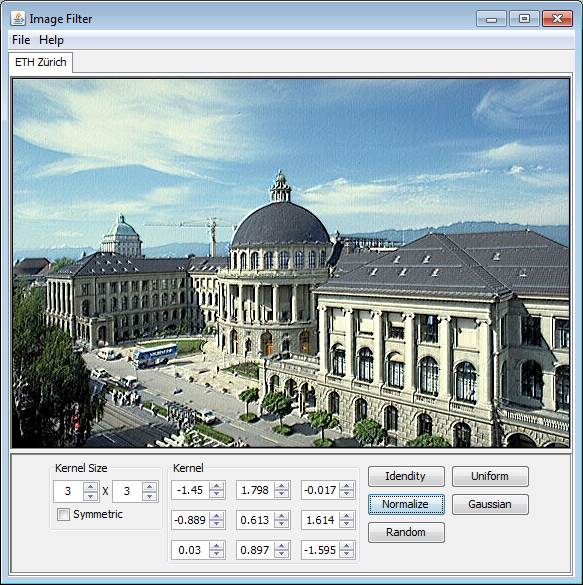The height and width of the screenshot is (585, 583).
Task: Click the kernel field with value 1.798
Action: coord(255,490)
